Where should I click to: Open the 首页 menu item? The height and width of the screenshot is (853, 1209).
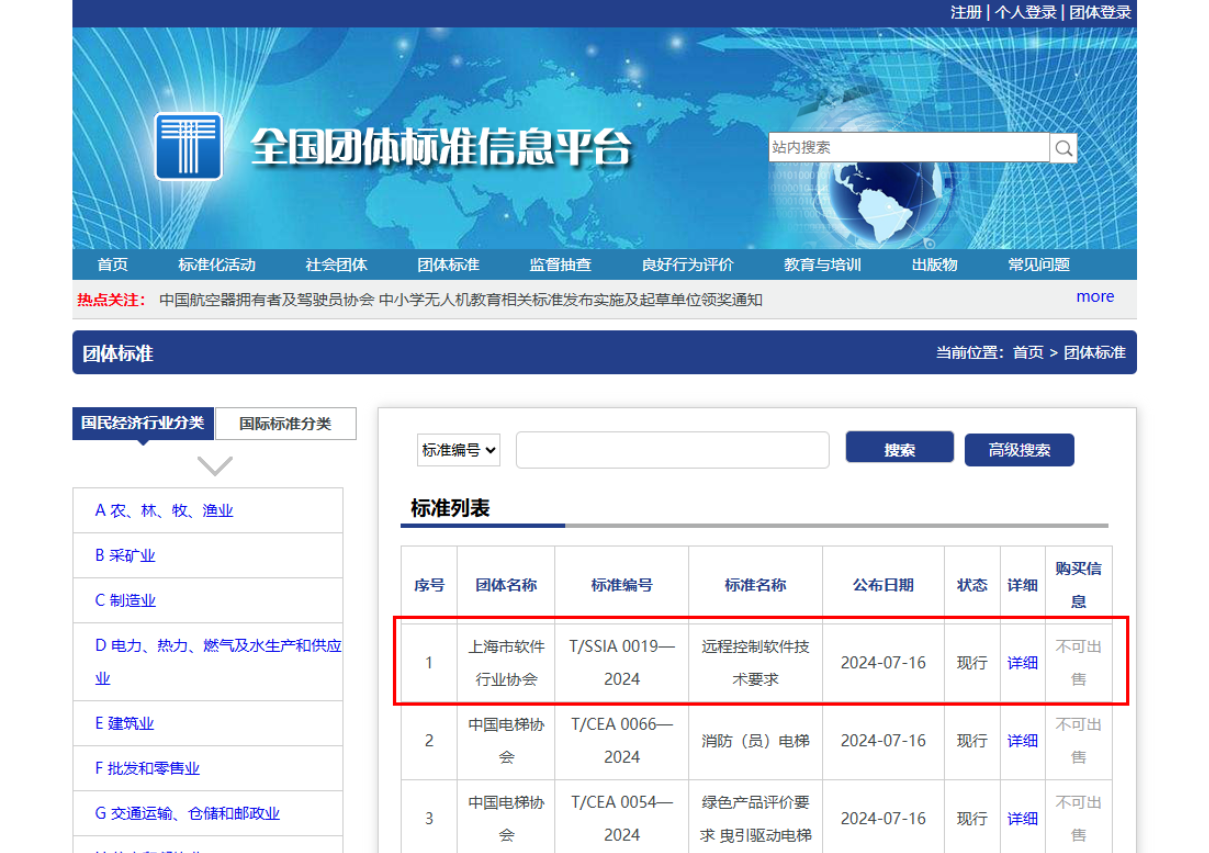pyautogui.click(x=110, y=264)
